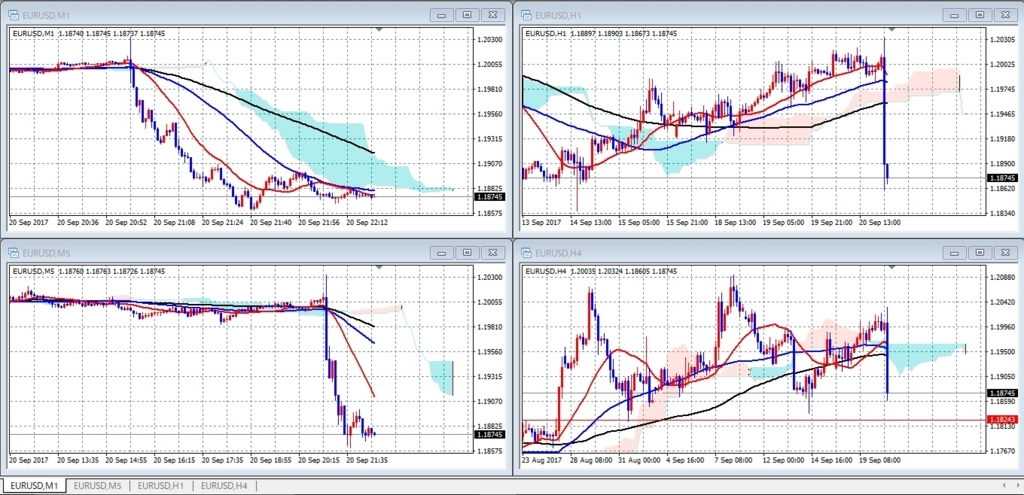The width and height of the screenshot is (1024, 495).
Task: Click the EURUSD,M5 OHLC header text
Action: (89, 271)
